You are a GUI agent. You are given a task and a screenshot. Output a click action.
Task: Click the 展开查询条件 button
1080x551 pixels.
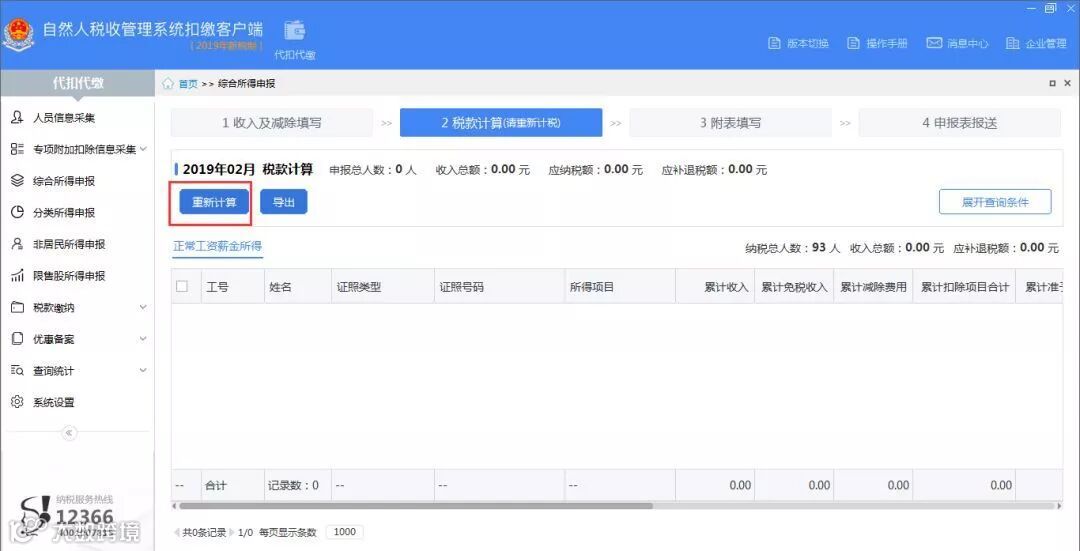995,202
